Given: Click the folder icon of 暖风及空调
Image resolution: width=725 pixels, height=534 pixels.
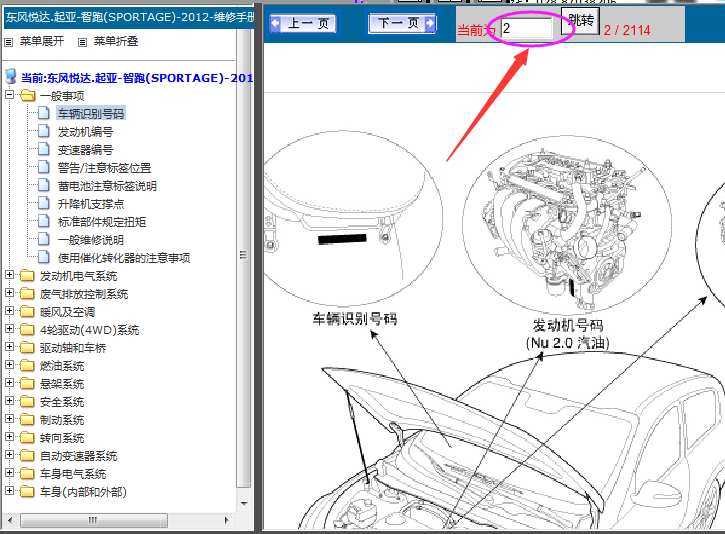Looking at the screenshot, I should (27, 312).
